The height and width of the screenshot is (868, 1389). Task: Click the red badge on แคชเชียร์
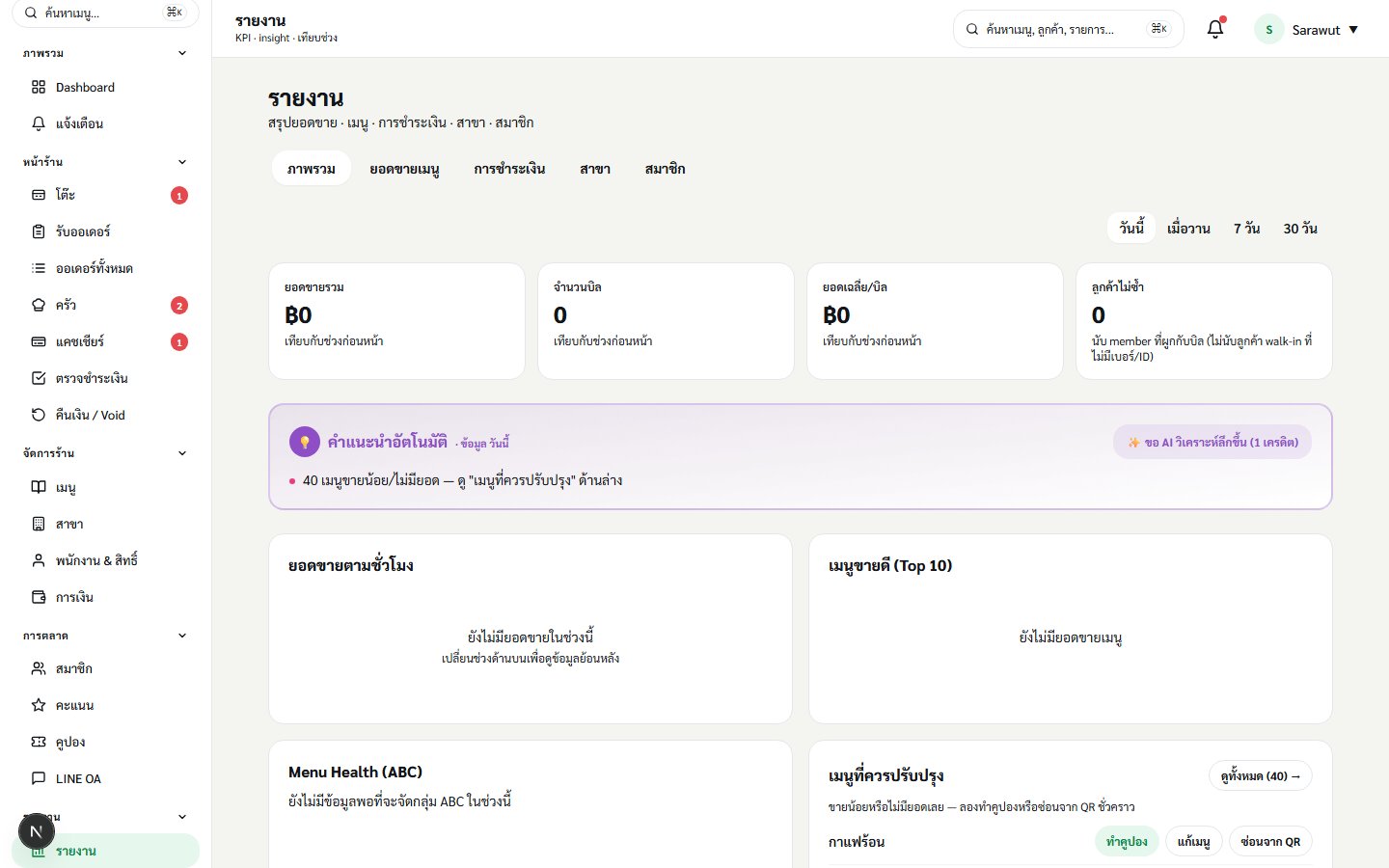click(x=178, y=342)
